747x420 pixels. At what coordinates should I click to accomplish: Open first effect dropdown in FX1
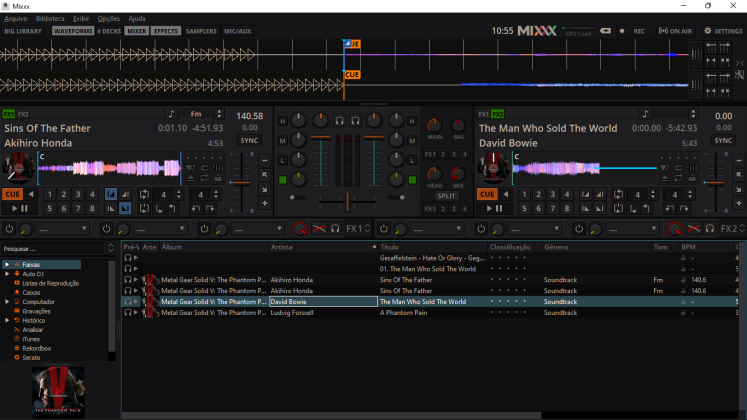(63, 229)
